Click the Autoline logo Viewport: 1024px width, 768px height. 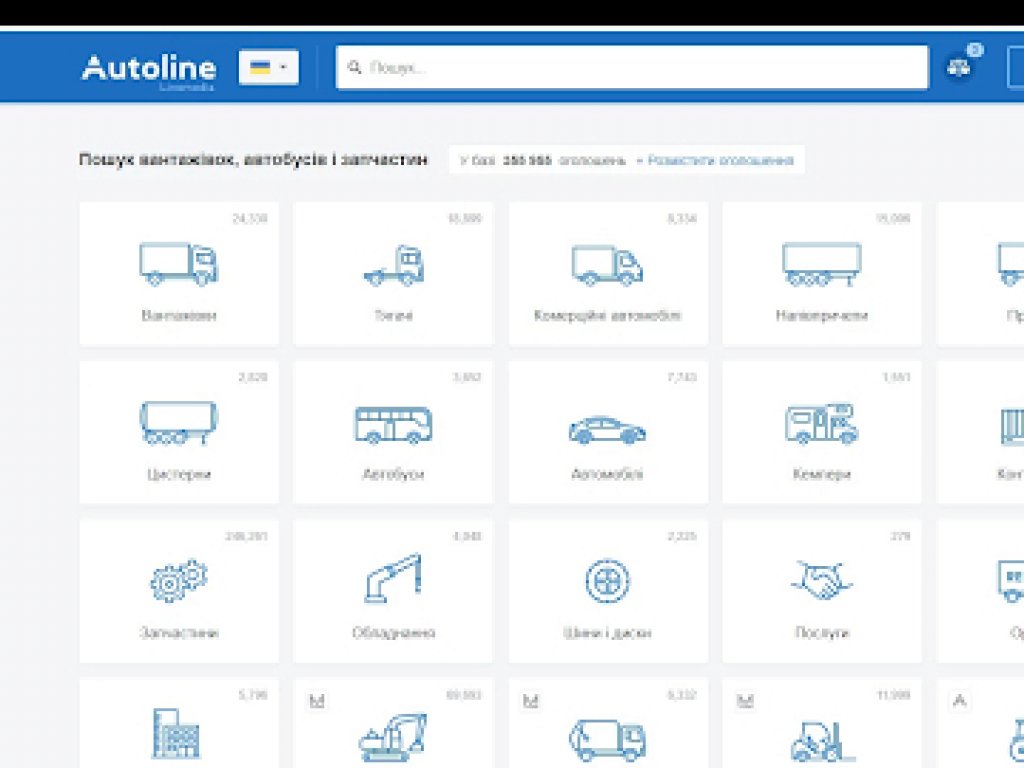click(x=148, y=69)
